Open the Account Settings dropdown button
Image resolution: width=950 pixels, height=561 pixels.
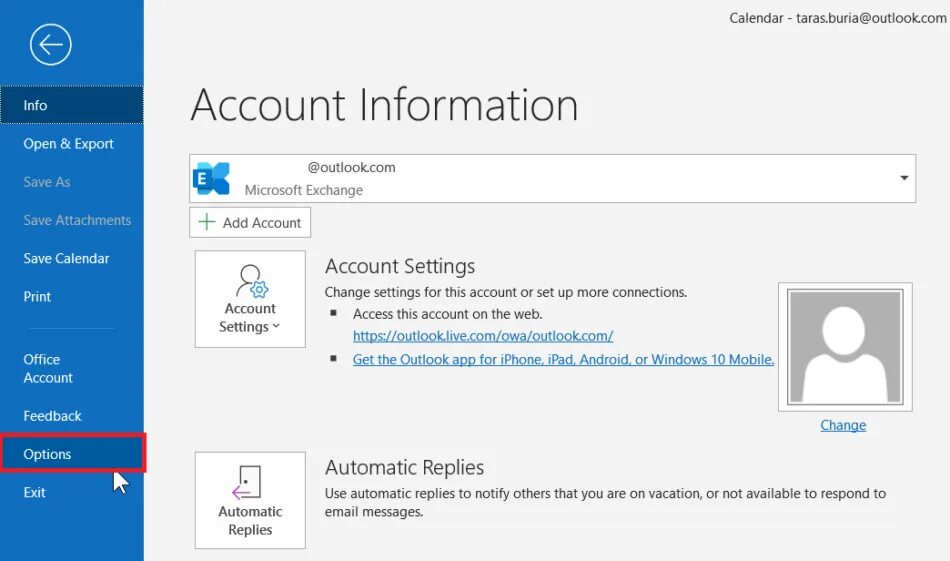pyautogui.click(x=250, y=299)
